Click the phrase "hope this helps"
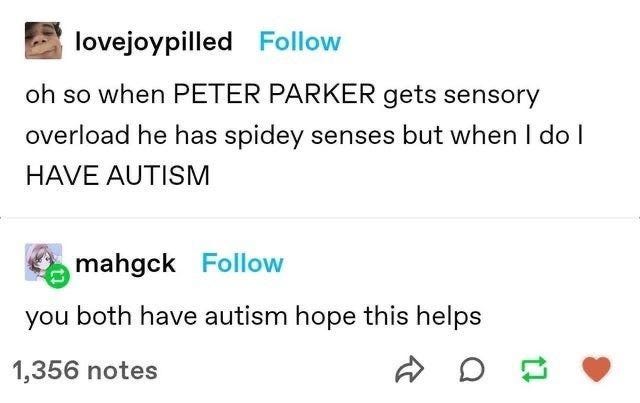 [x=388, y=316]
